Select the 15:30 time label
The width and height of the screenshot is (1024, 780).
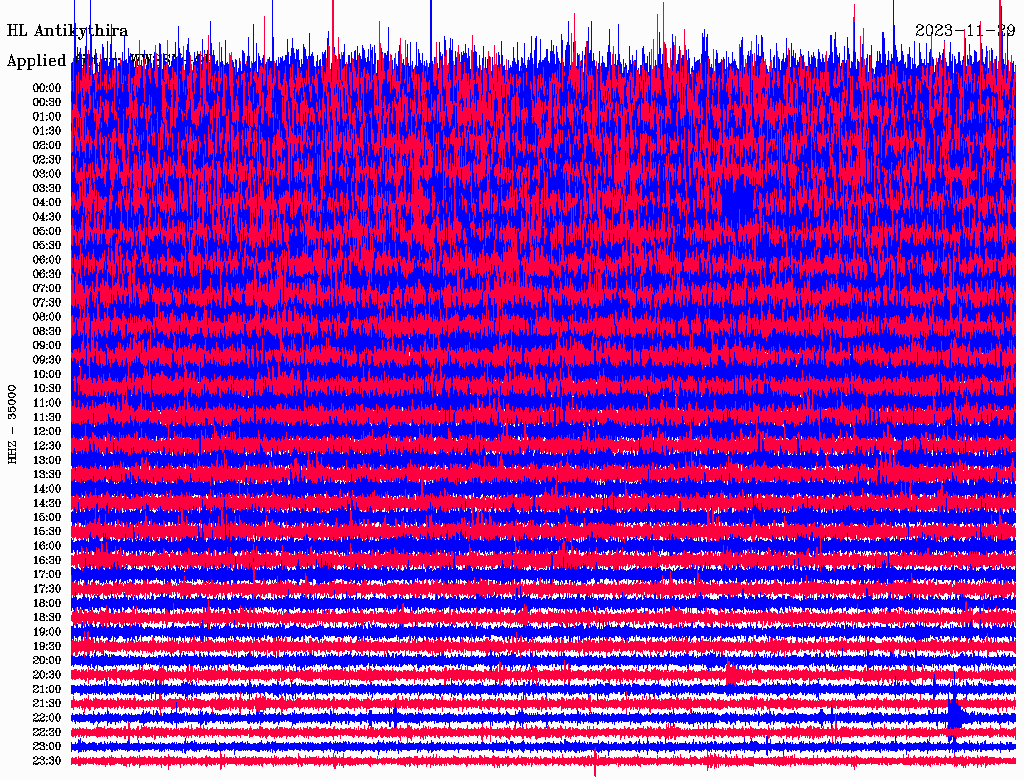47,532
